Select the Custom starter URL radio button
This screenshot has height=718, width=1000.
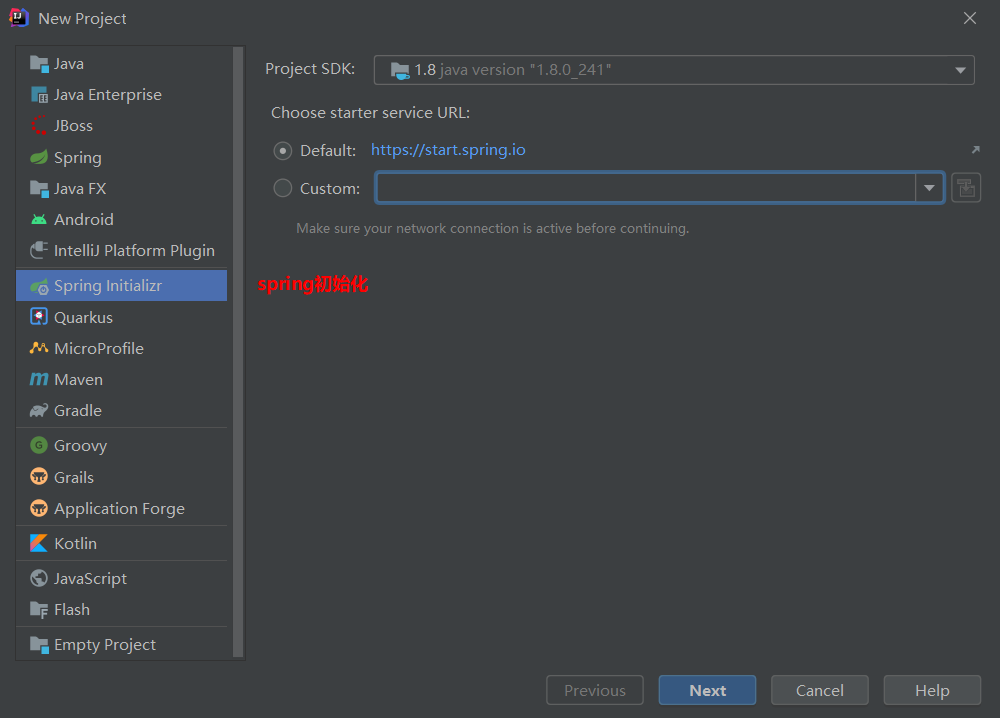pyautogui.click(x=283, y=188)
